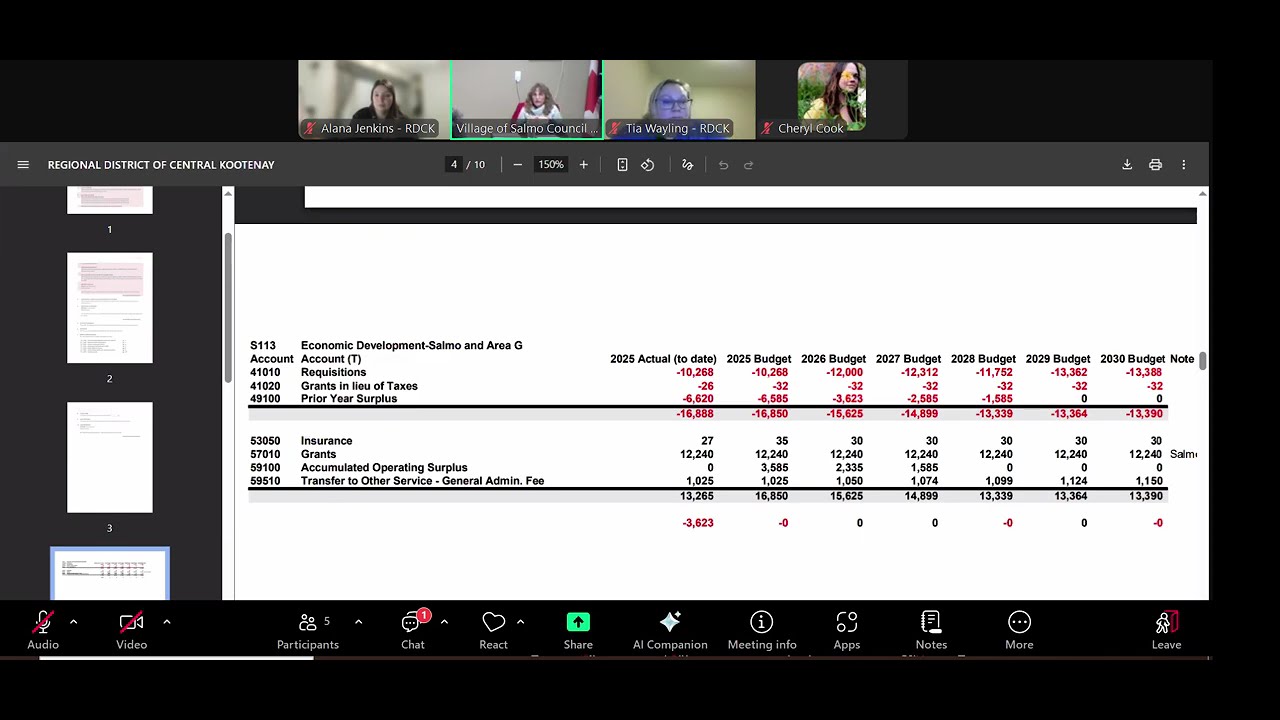Open the More options menu
The width and height of the screenshot is (1280, 720).
point(1019,631)
